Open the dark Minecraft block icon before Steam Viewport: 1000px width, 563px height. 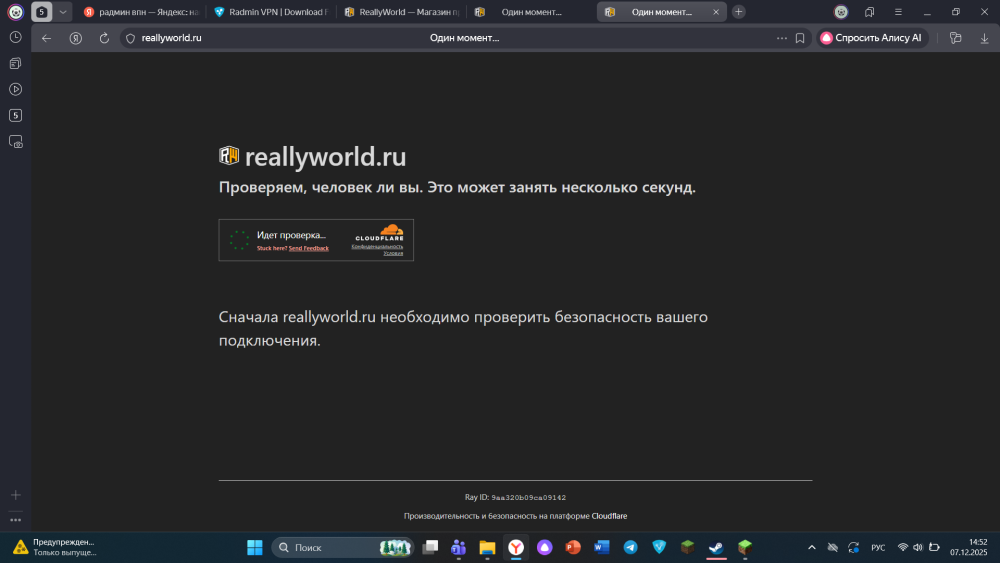click(688, 547)
